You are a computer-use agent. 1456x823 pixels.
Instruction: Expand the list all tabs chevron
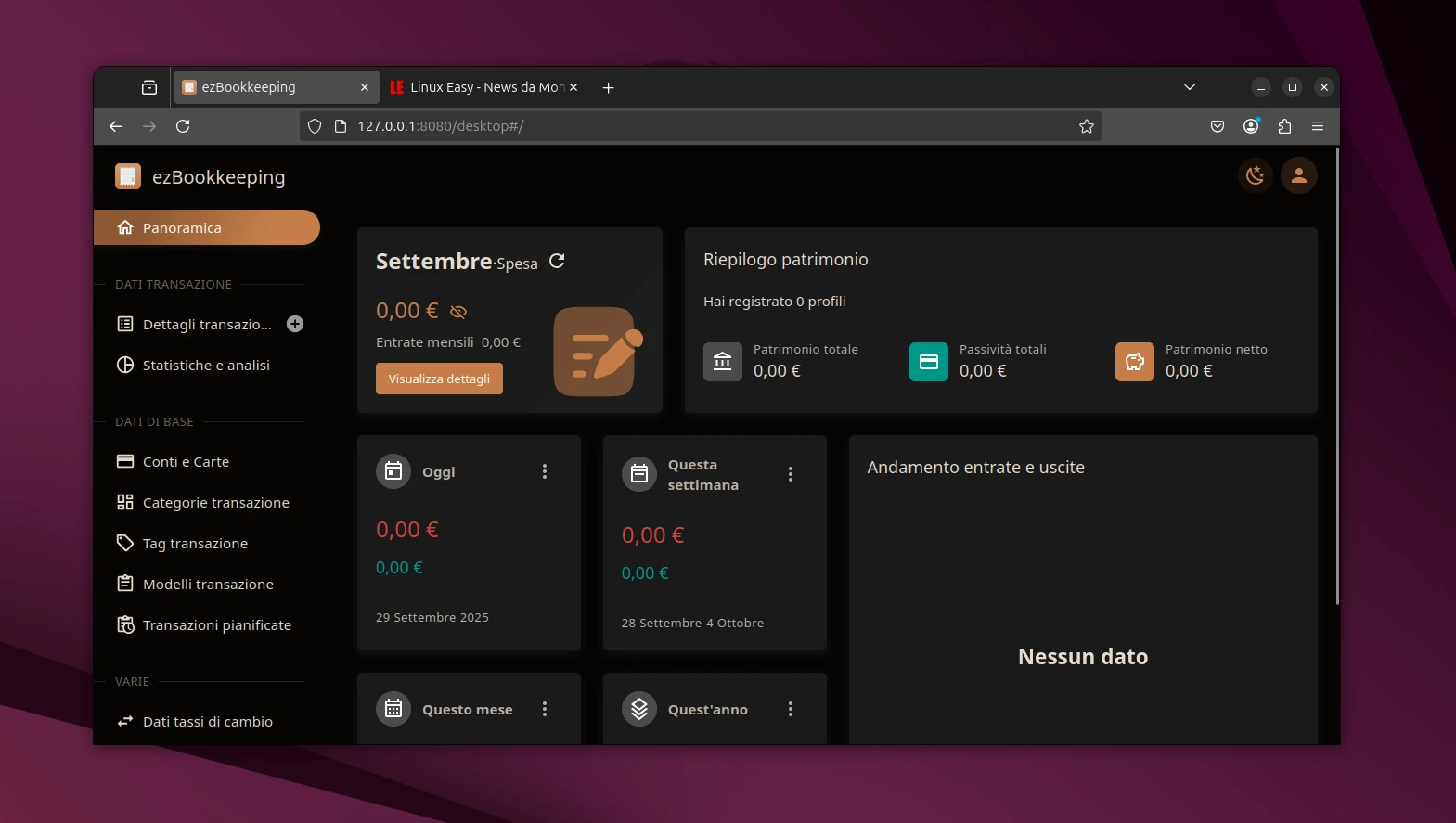[x=1190, y=87]
